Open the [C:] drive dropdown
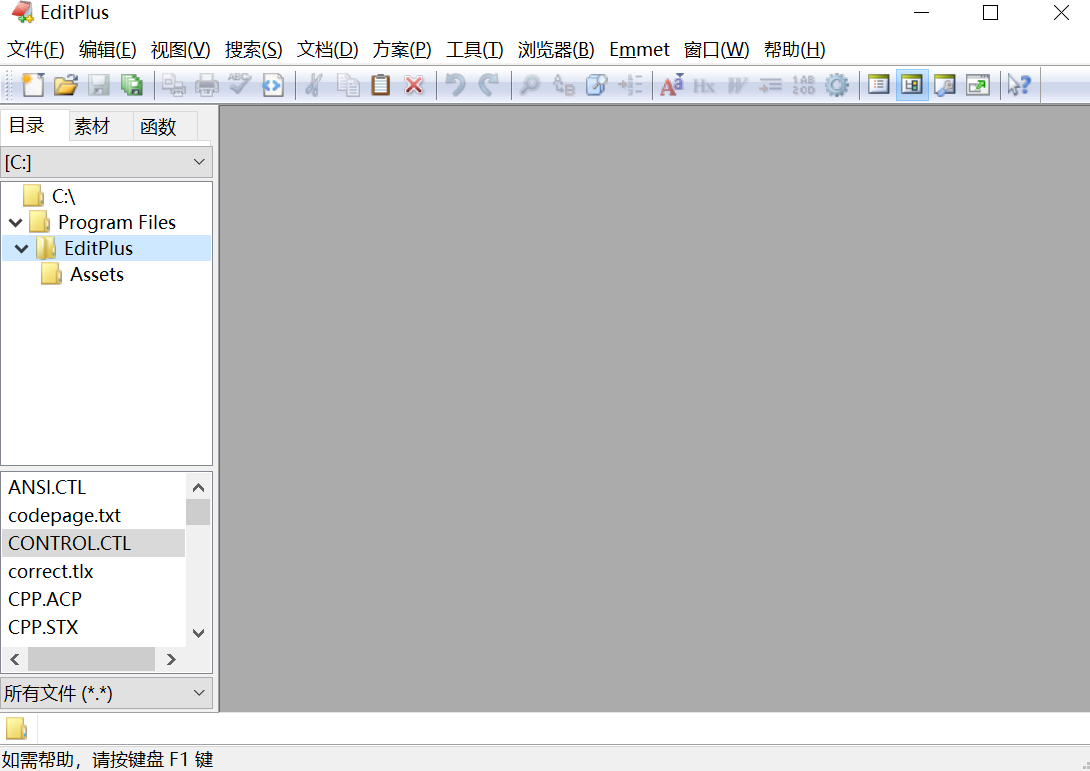1090x771 pixels. 106,162
